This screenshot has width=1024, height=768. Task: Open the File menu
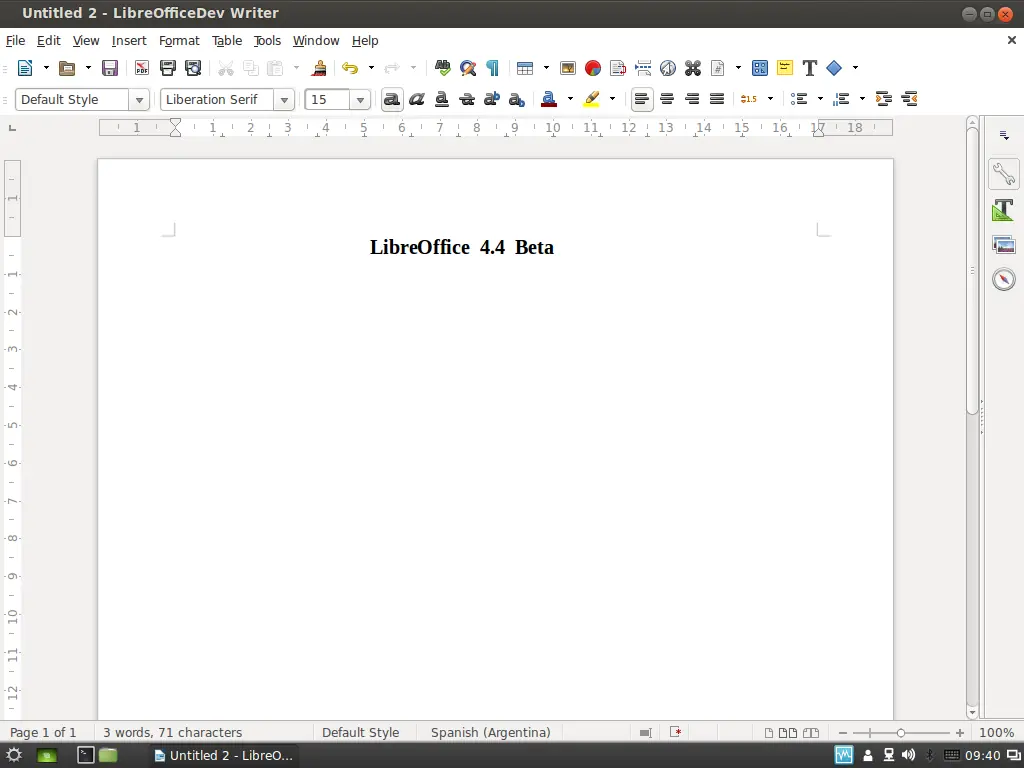[15, 40]
